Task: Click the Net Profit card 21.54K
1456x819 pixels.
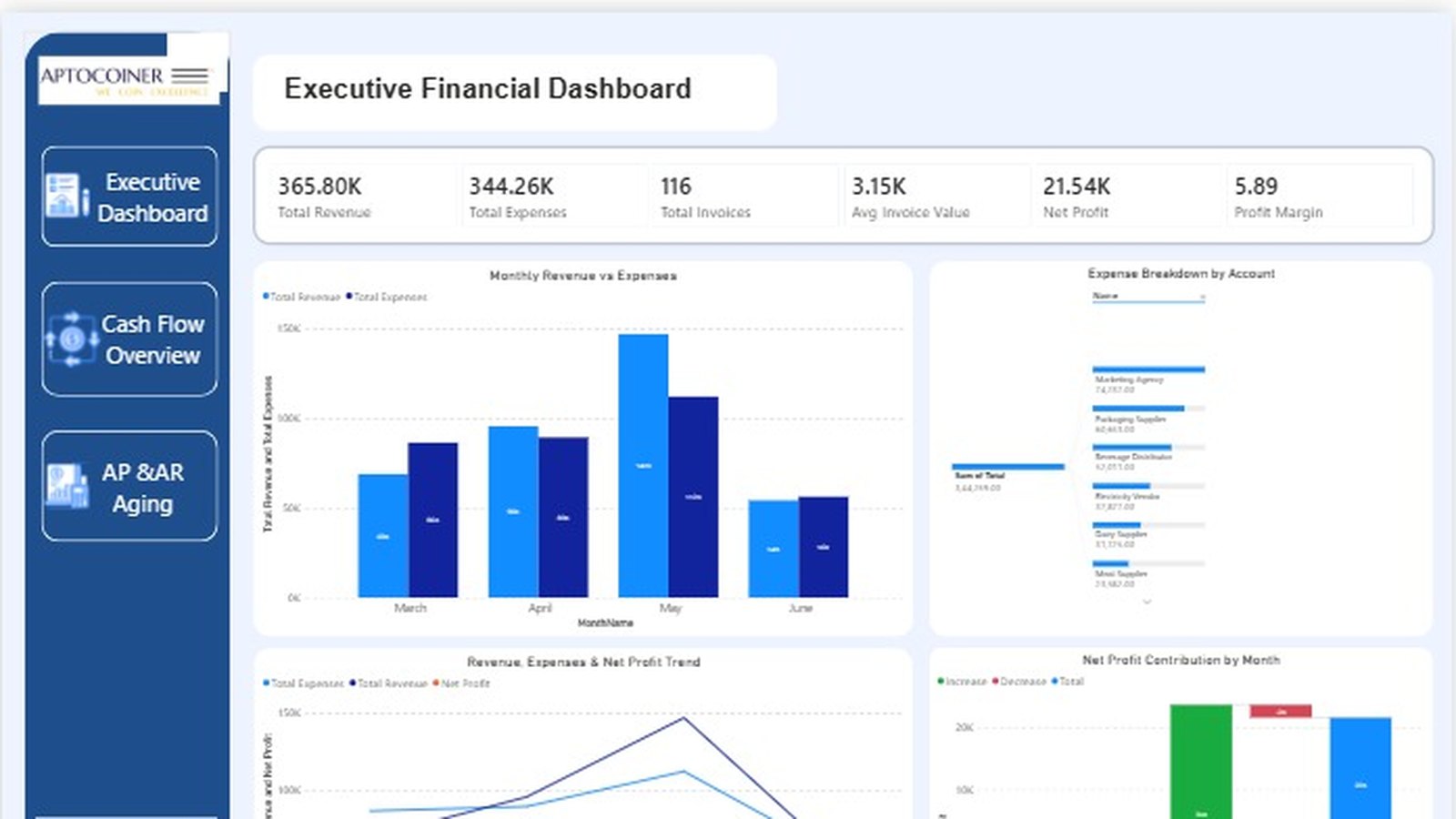Action: pos(1127,196)
